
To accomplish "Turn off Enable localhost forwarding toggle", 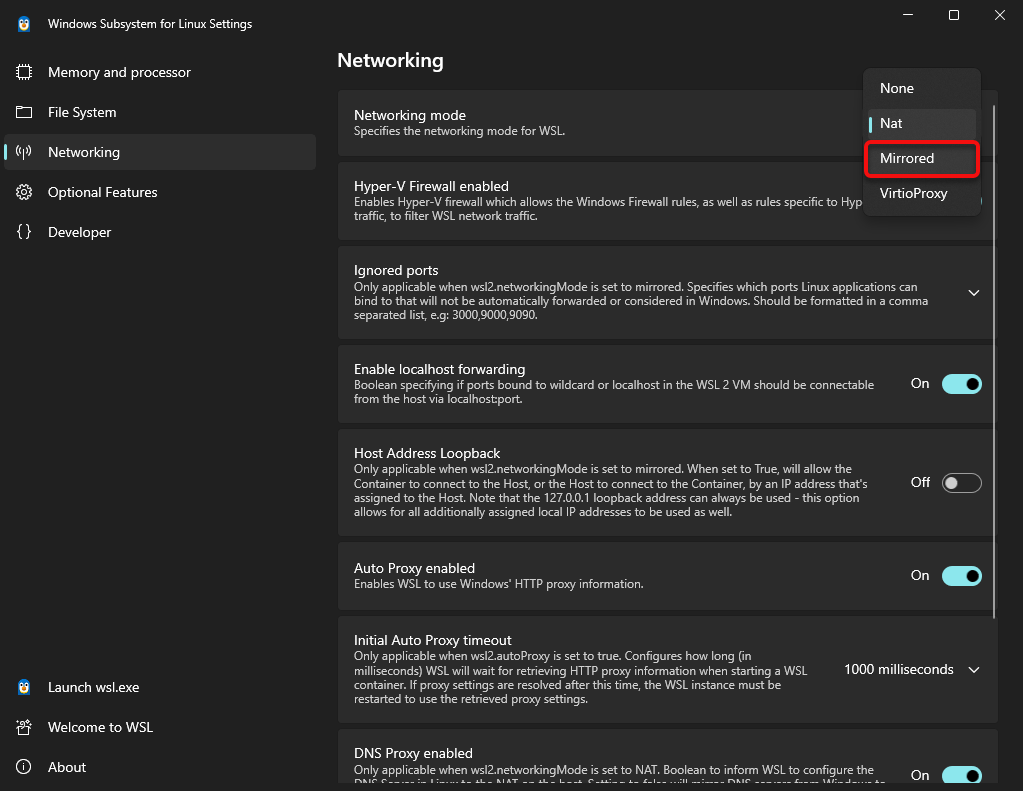I will (961, 384).
